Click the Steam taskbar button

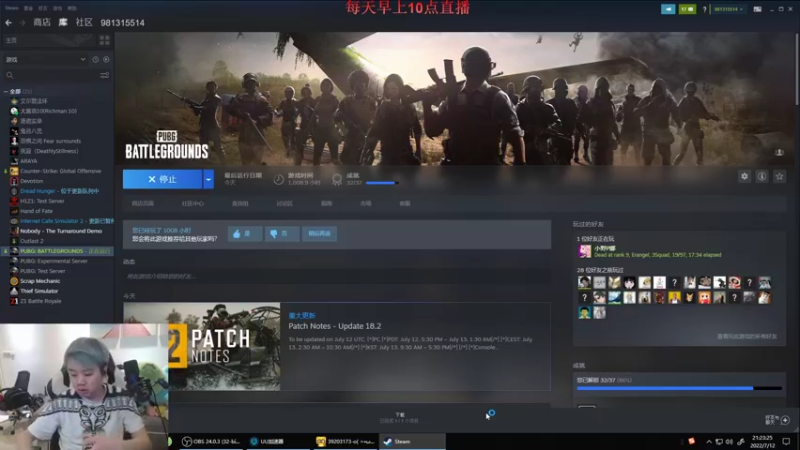[412, 441]
